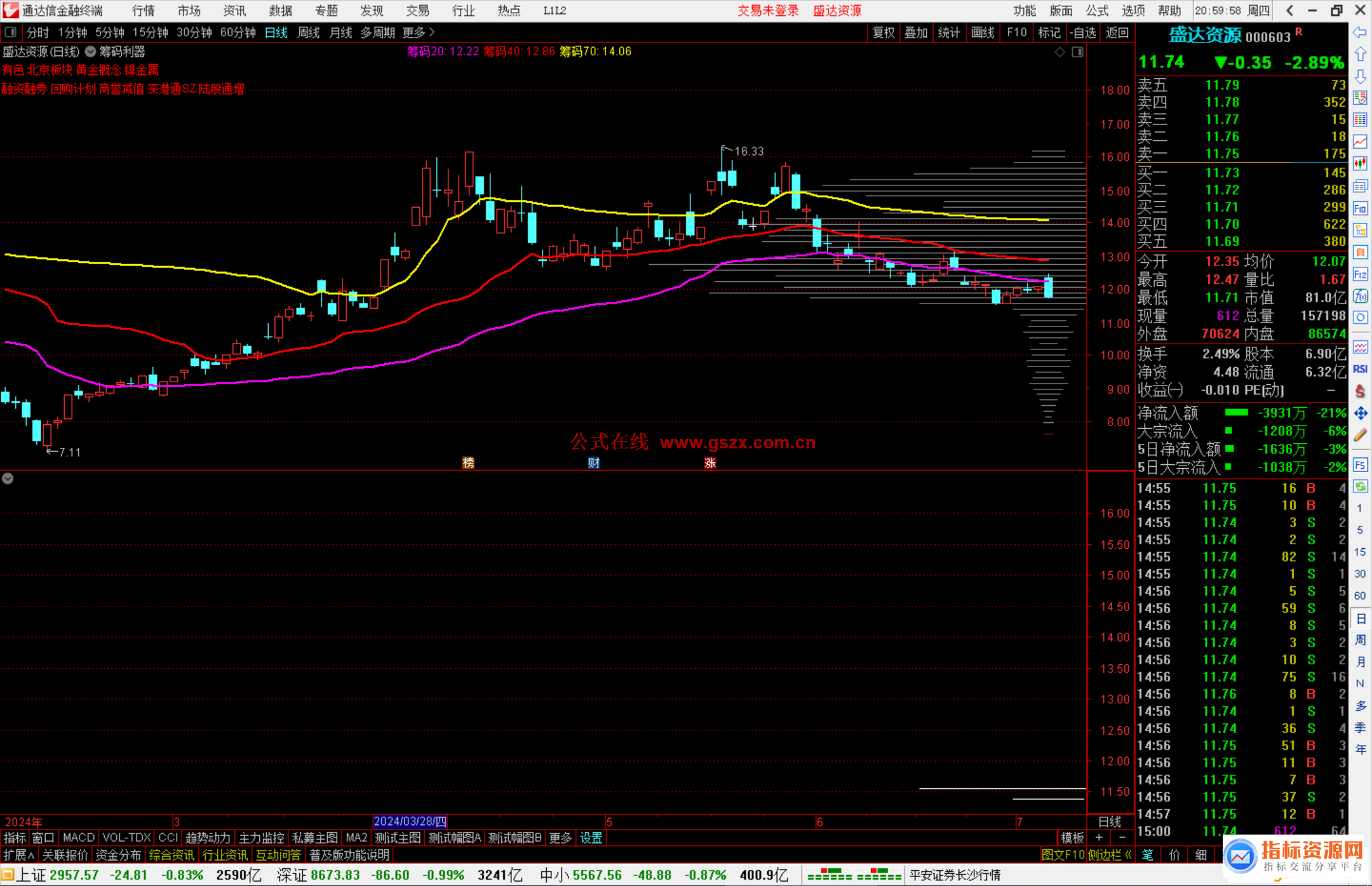Click the green refresh icon in sidebar
This screenshot has width=1372, height=886.
click(x=1360, y=487)
